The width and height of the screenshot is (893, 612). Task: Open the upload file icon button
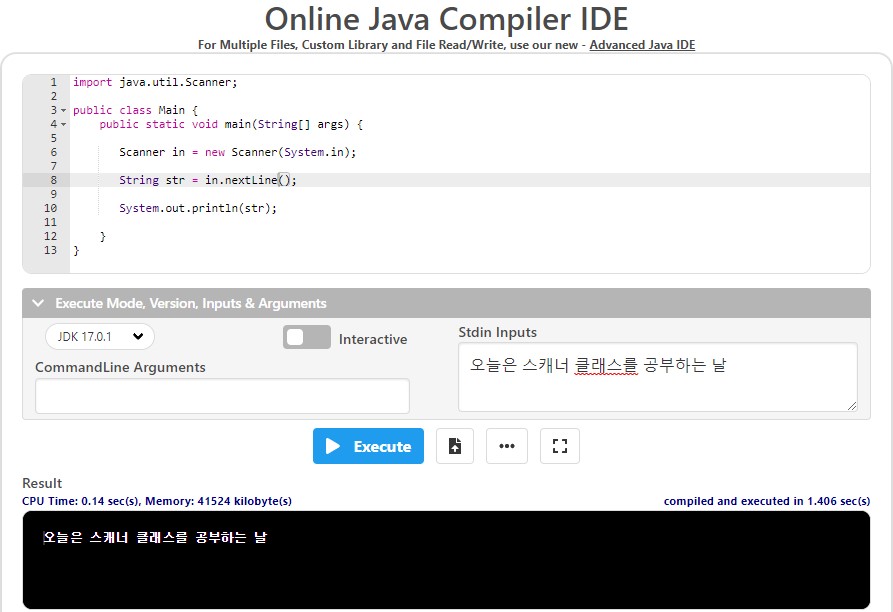[x=454, y=446]
